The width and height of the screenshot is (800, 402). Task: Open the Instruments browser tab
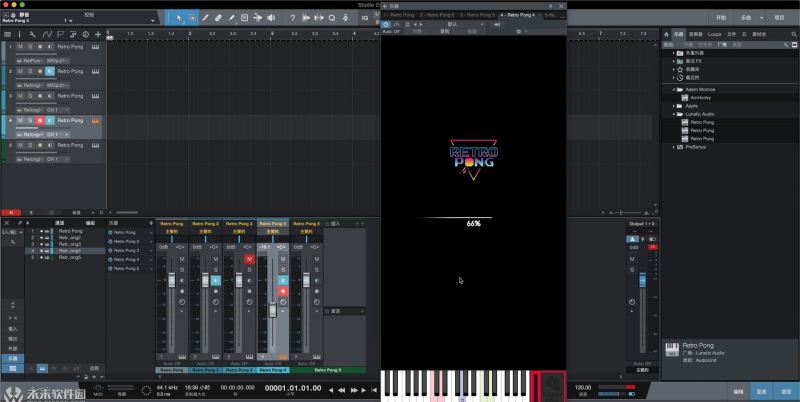(x=678, y=34)
